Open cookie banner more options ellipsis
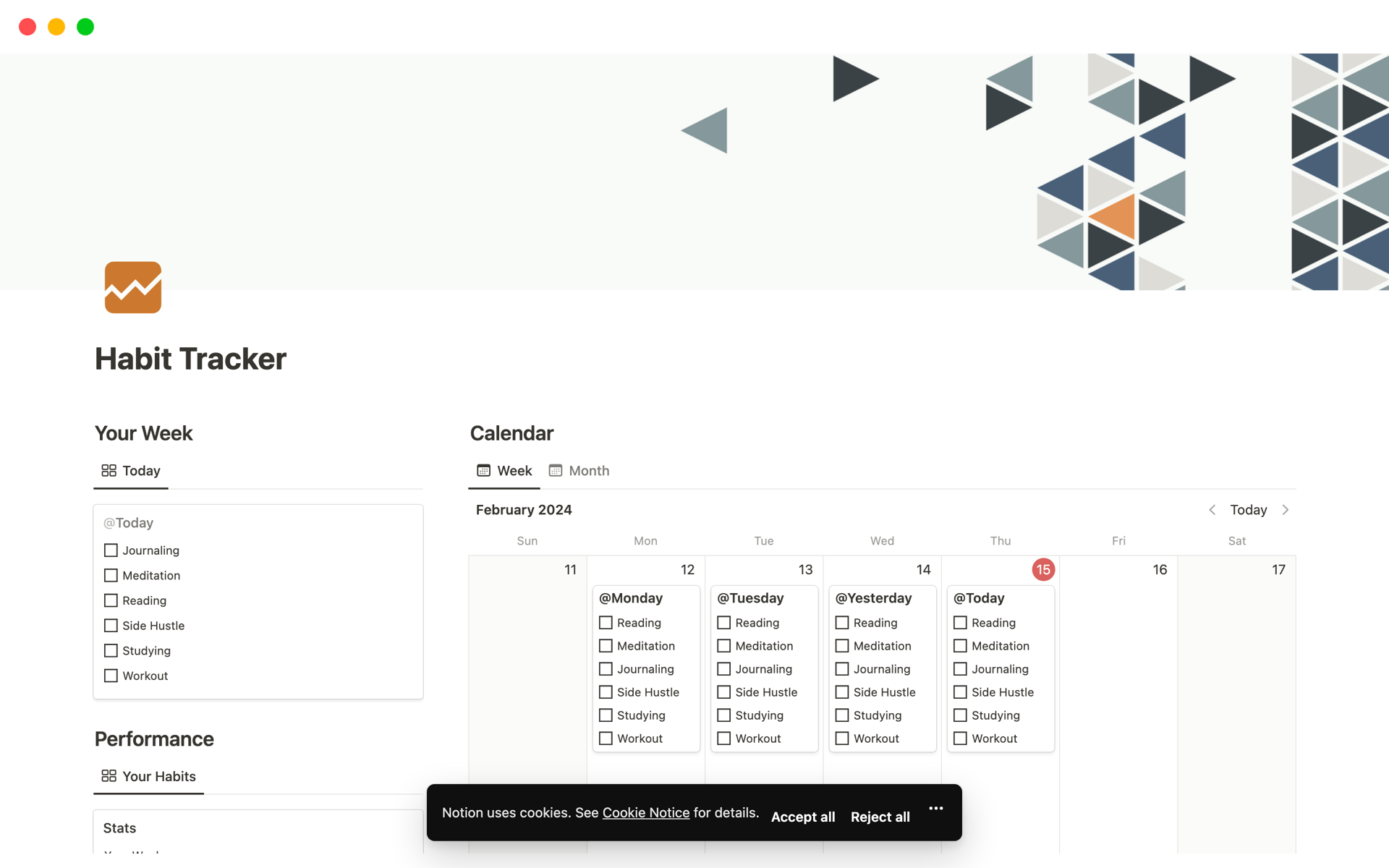Image resolution: width=1389 pixels, height=868 pixels. point(935,809)
